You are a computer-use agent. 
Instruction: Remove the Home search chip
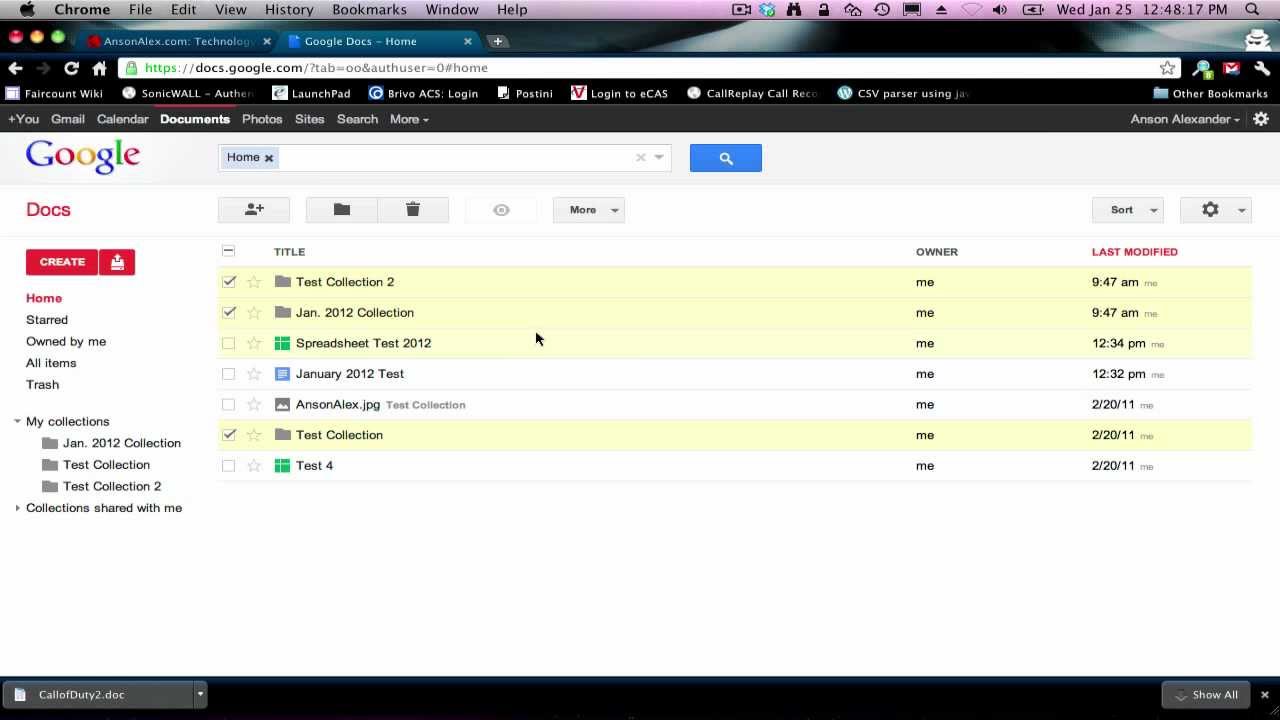click(x=269, y=158)
